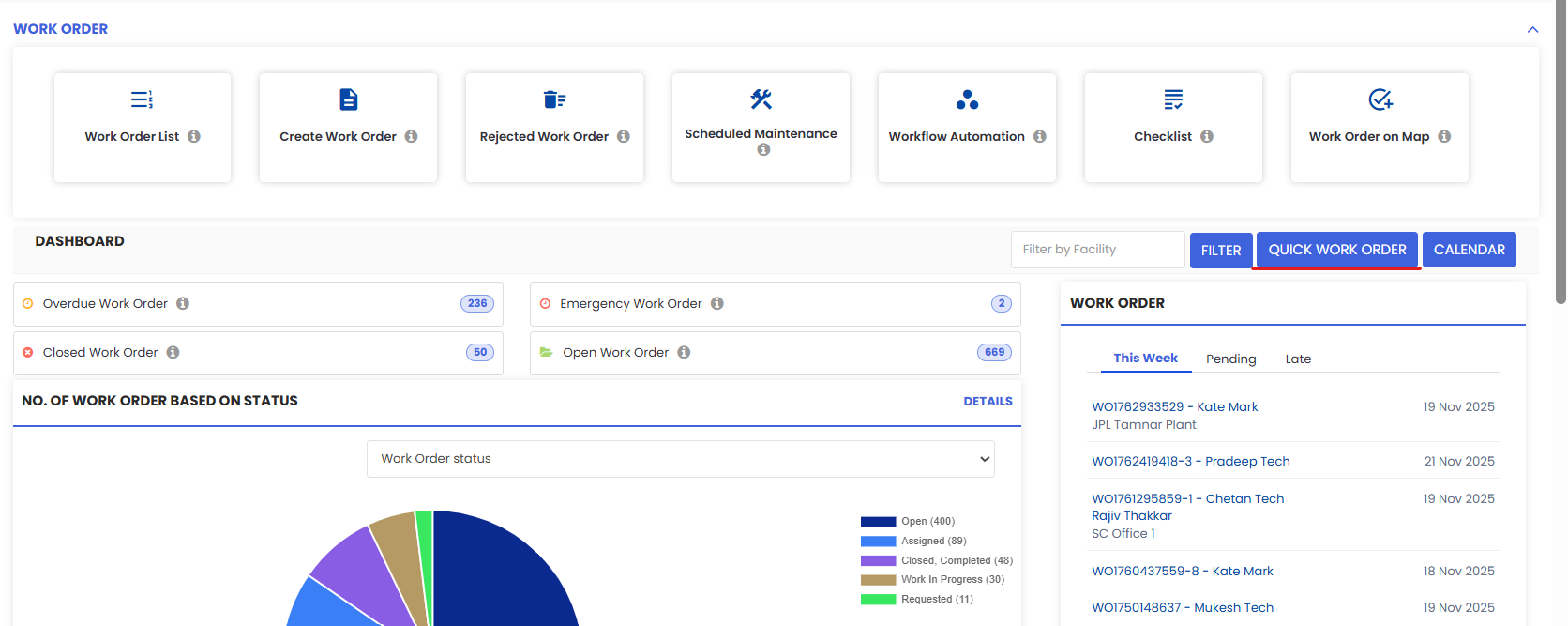Viewport: 1568px width, 626px height.
Task: Show info for Workflow Automation
Action: coord(1039,136)
